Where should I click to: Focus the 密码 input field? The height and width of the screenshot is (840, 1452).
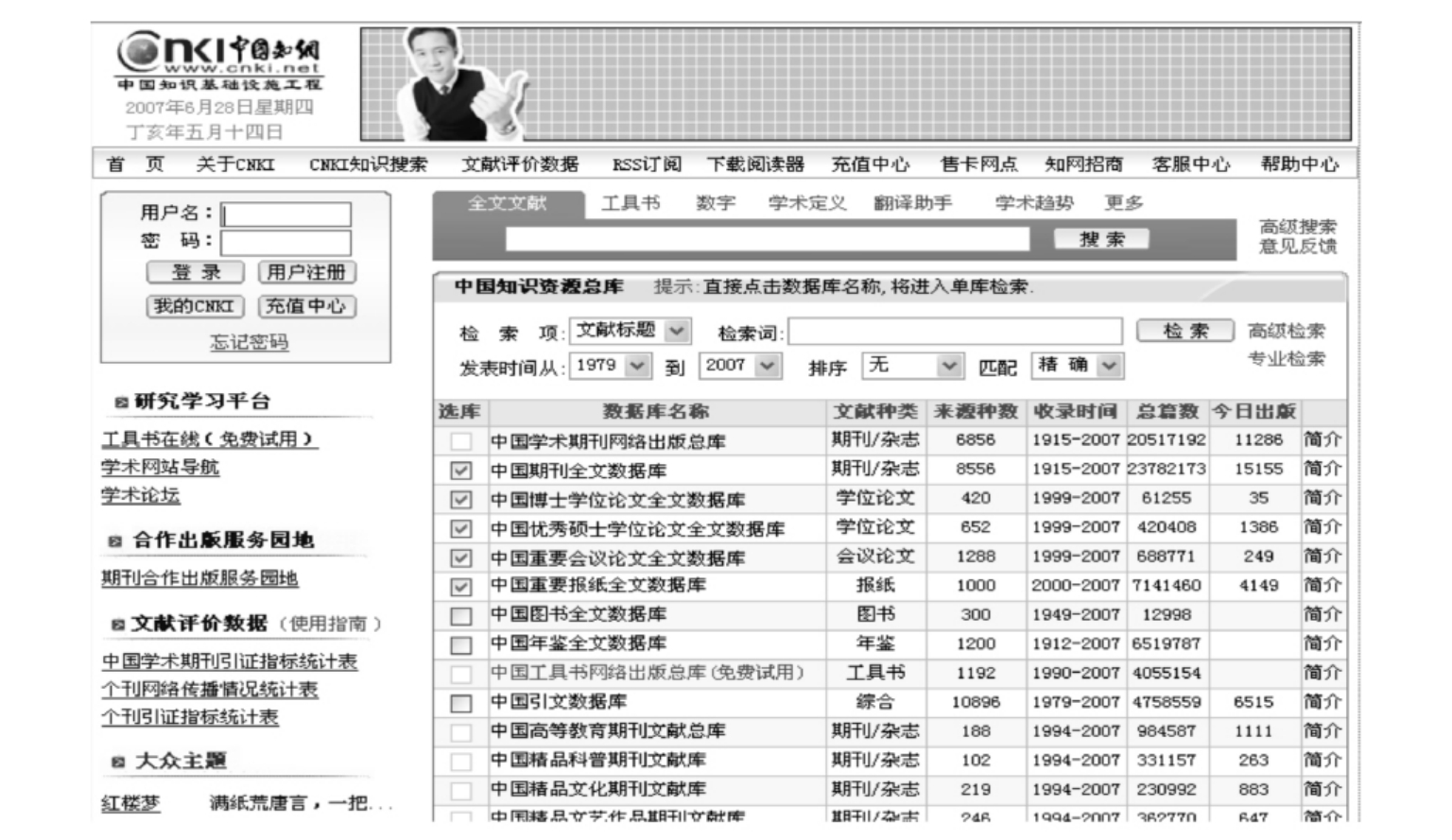[285, 243]
